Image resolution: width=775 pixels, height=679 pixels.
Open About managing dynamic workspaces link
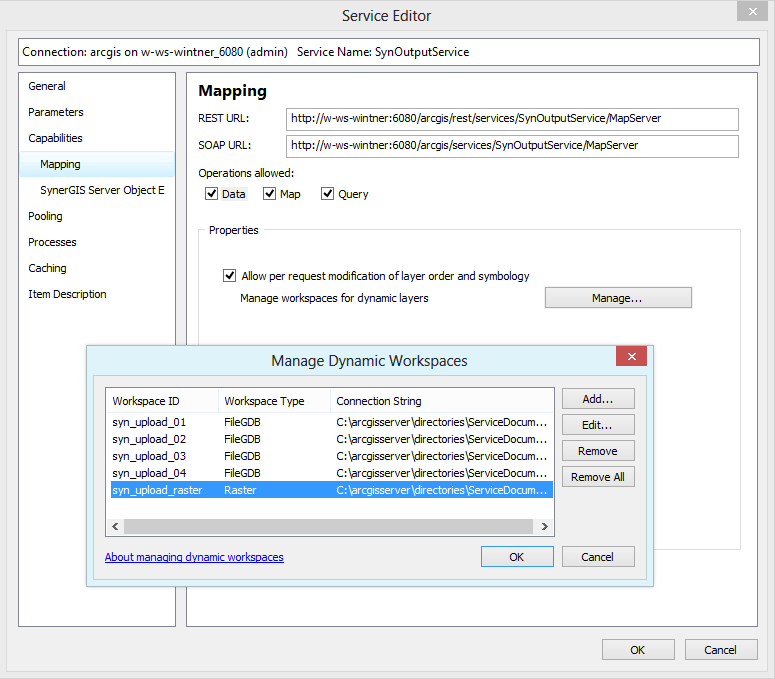194,557
